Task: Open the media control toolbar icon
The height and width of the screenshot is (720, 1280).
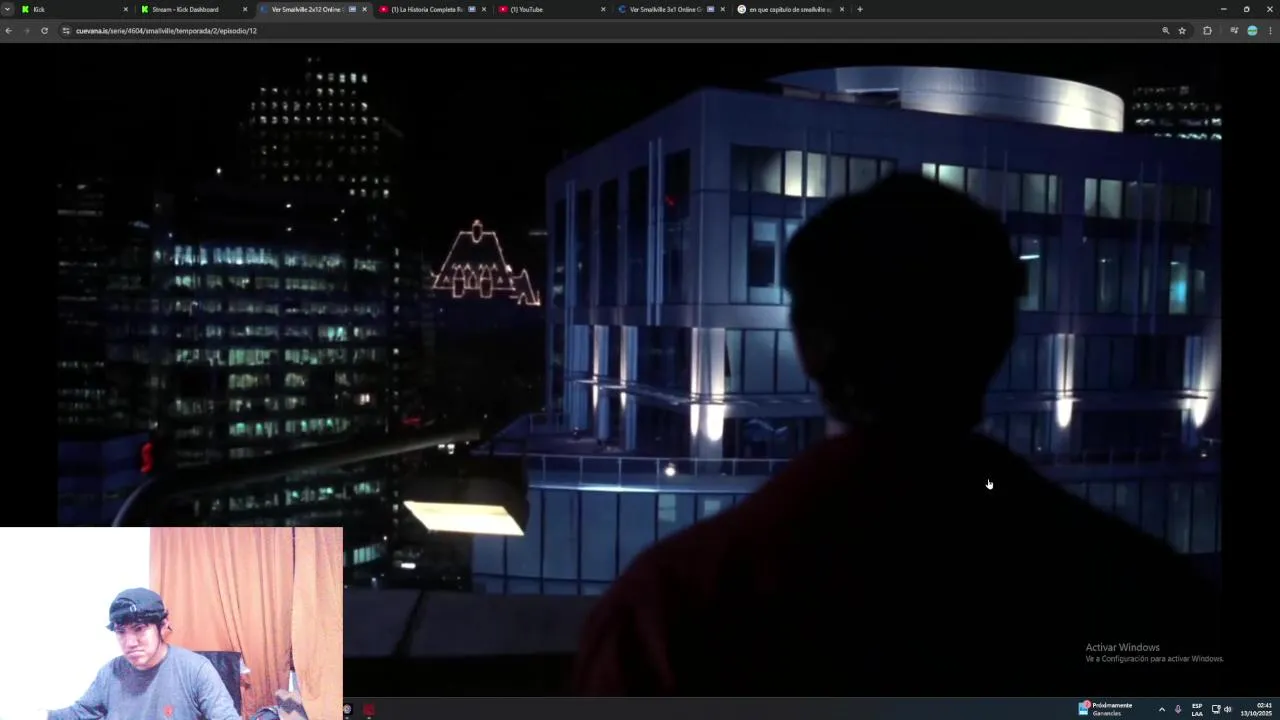Action: click(1234, 31)
